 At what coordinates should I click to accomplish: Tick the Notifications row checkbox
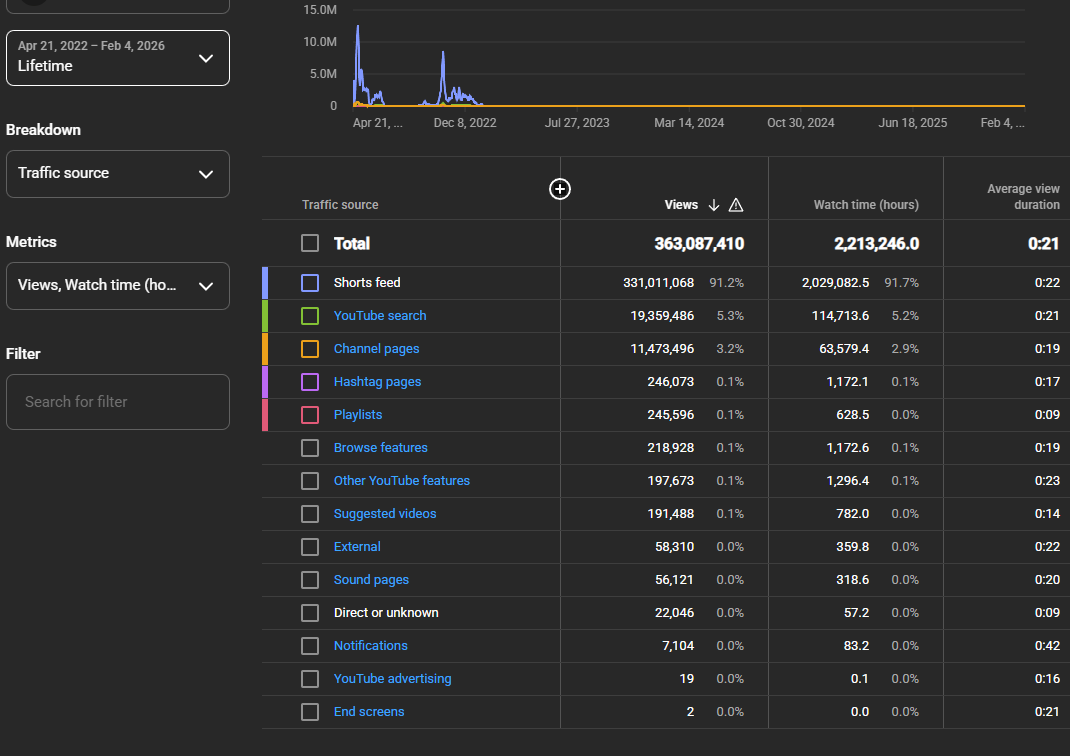click(310, 646)
